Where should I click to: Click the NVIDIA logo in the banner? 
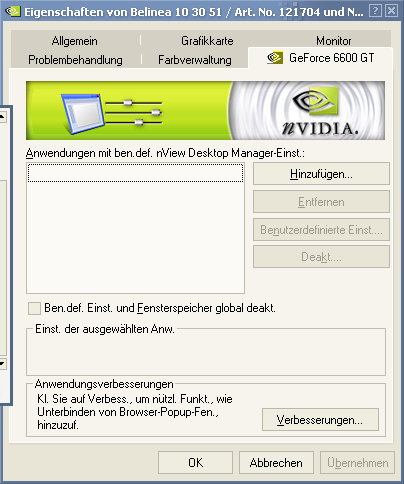tap(320, 111)
